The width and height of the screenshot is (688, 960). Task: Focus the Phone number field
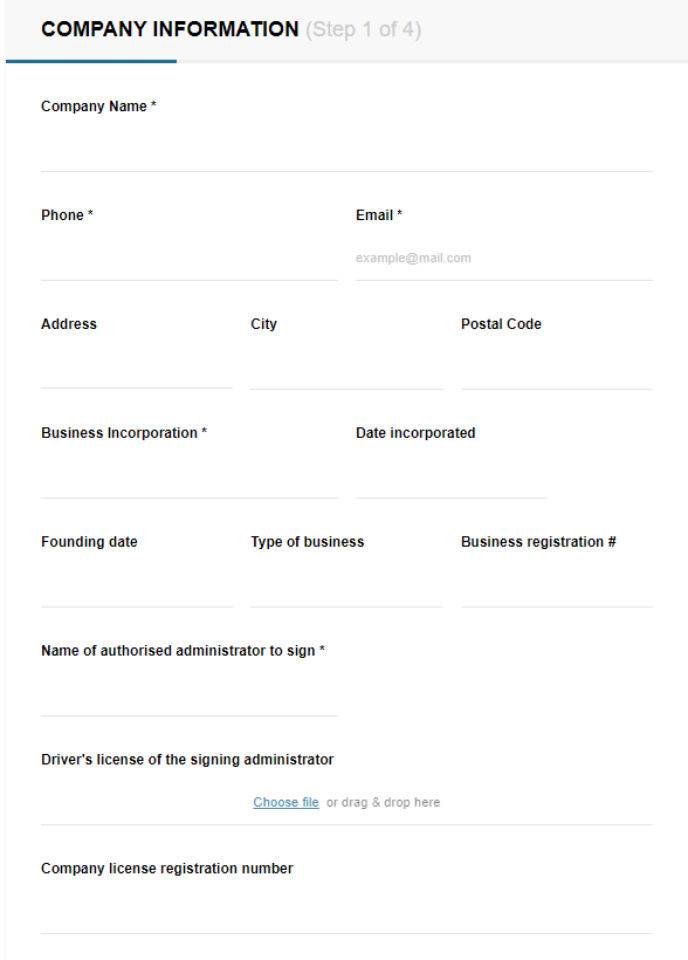pos(189,259)
